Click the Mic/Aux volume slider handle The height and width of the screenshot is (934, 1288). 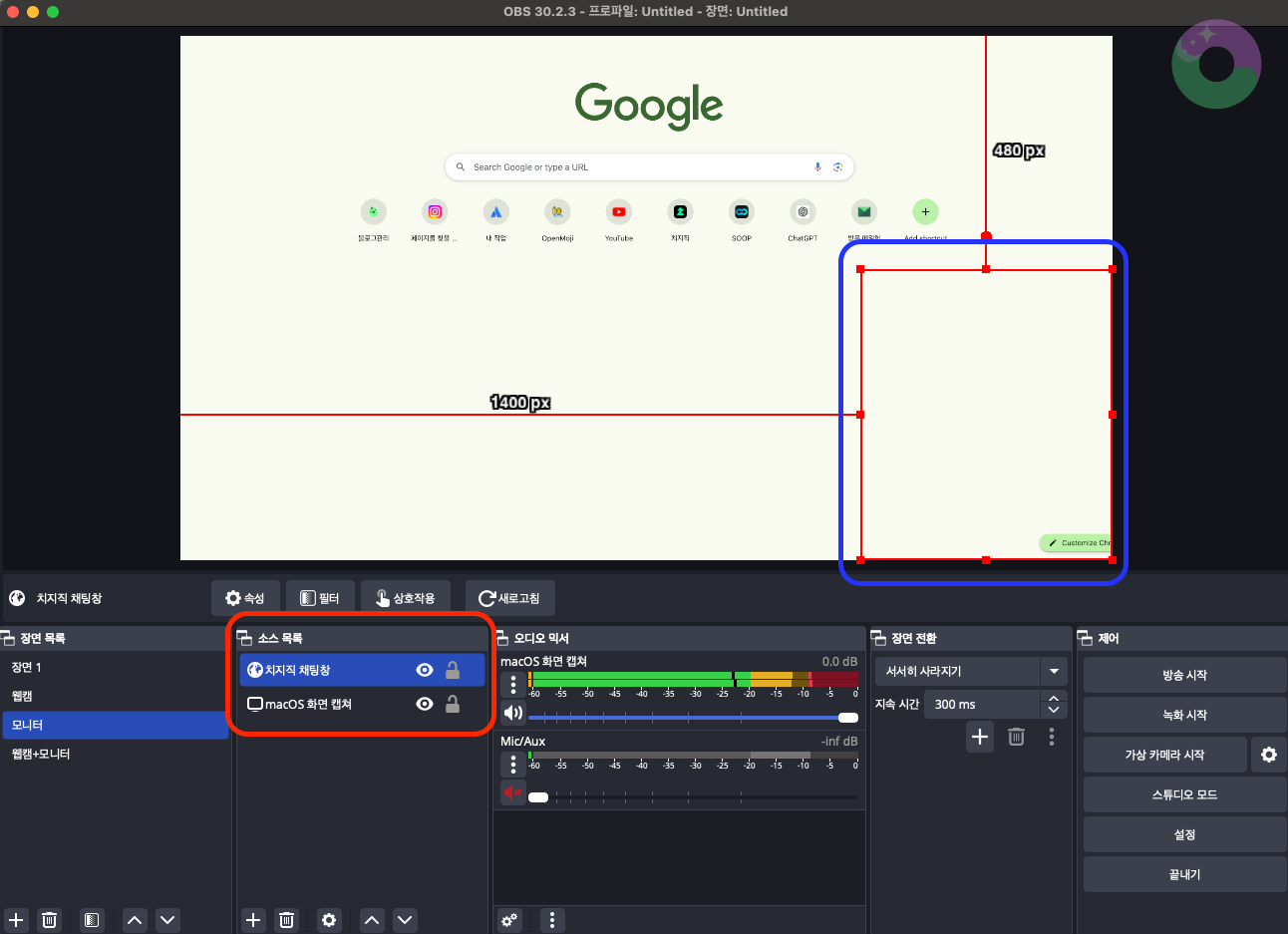(x=538, y=797)
